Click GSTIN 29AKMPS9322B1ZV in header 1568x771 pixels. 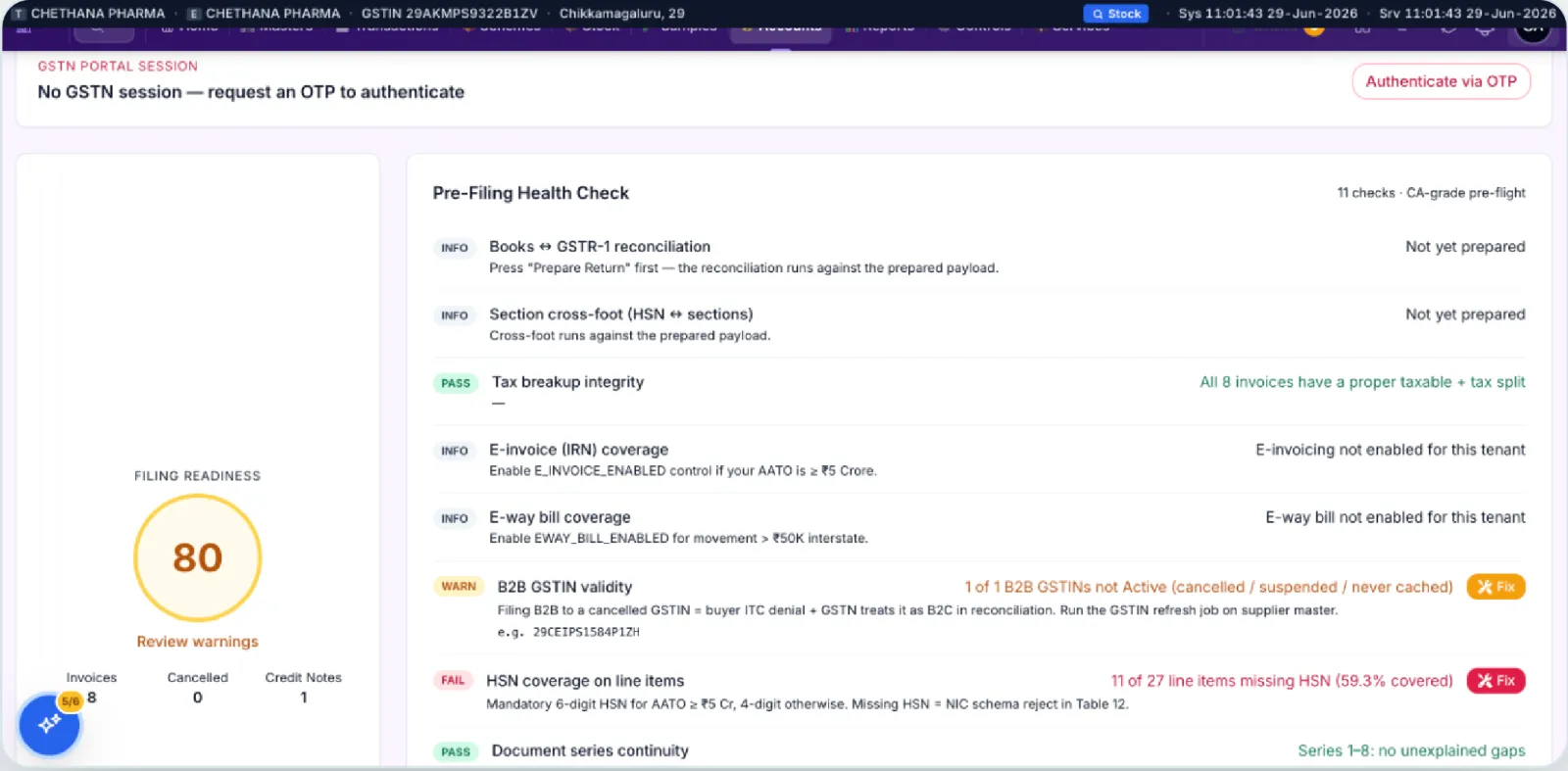(449, 14)
